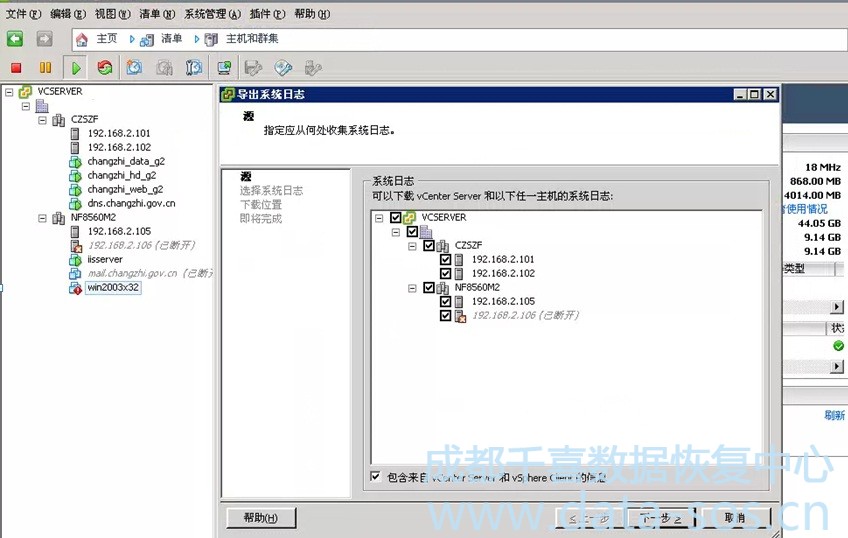Screen dimensions: 848x538
Task: Click the 取消 cancel button
Action: coord(735,518)
